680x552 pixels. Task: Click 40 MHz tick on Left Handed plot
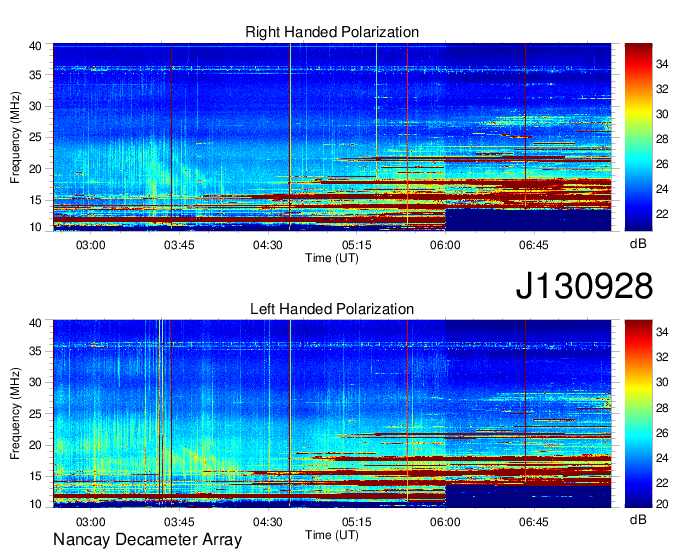pos(36,323)
